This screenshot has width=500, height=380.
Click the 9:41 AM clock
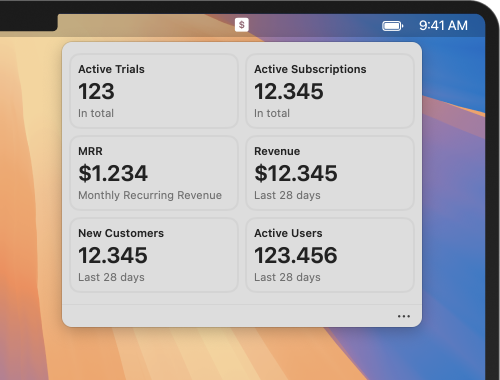[443, 26]
